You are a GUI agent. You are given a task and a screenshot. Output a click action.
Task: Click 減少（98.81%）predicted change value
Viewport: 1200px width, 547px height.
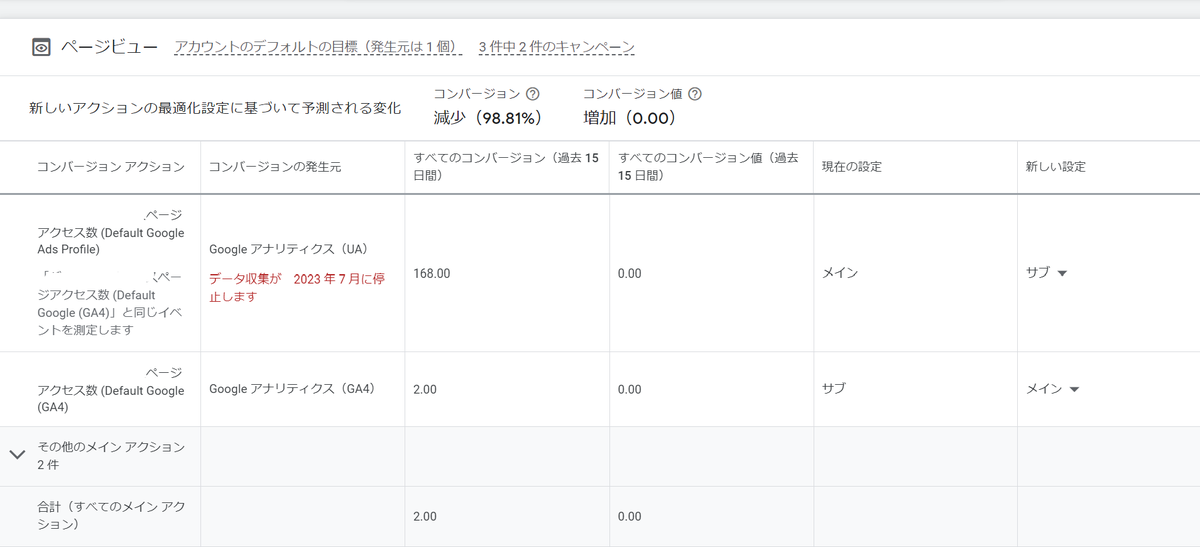488,118
